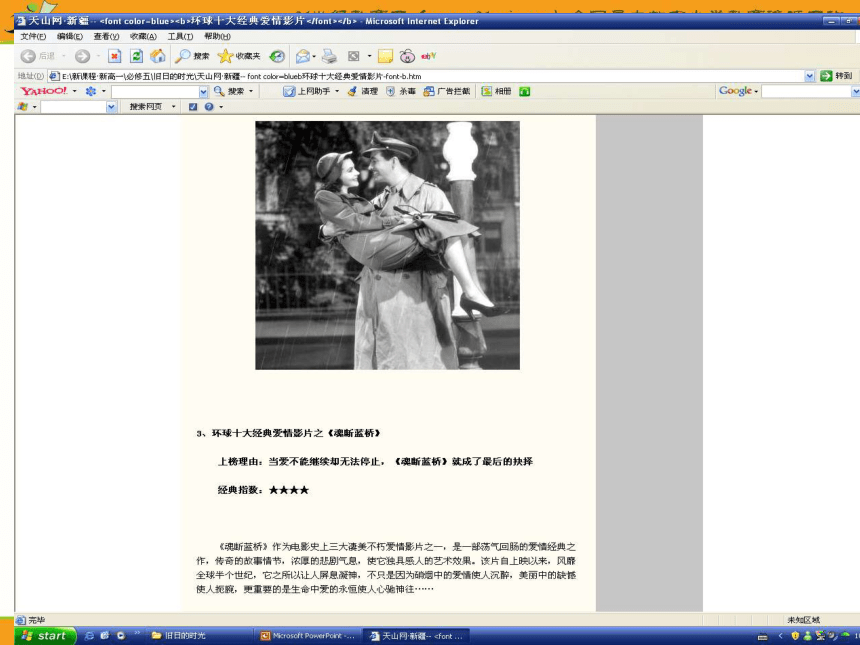Click the MSN butterfly toolbar icon
Screen dimensions: 860x645
22,106
